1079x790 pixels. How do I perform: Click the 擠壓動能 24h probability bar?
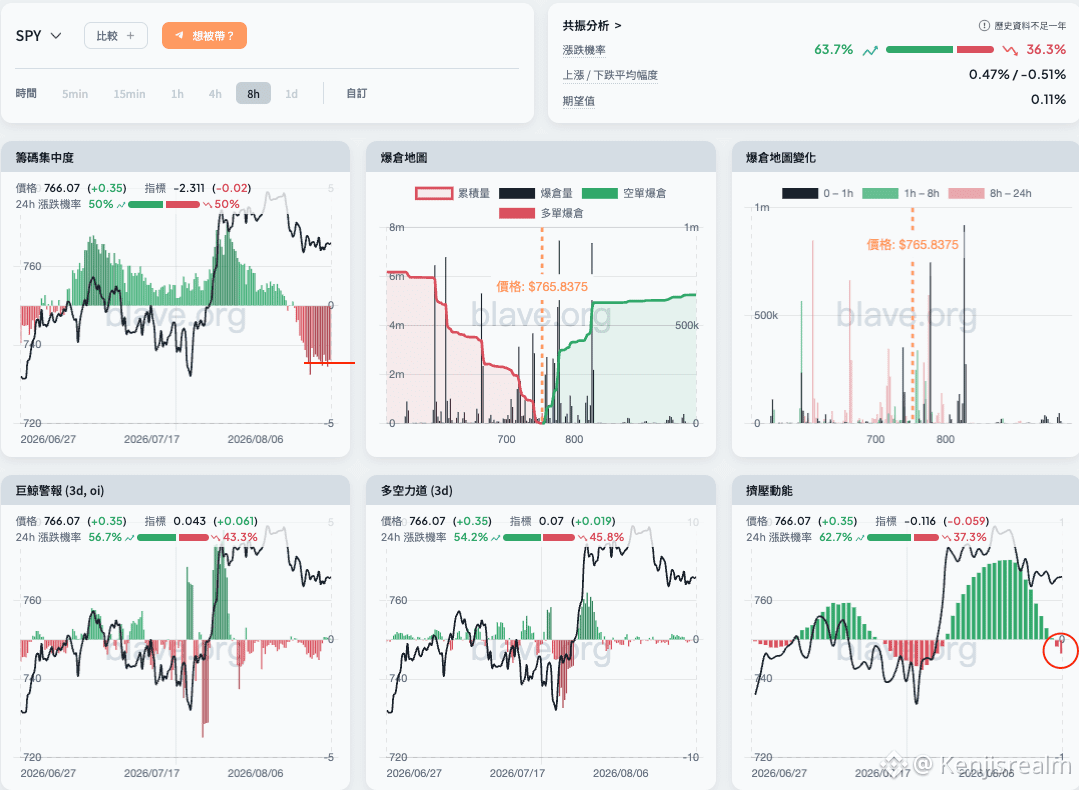tap(903, 537)
